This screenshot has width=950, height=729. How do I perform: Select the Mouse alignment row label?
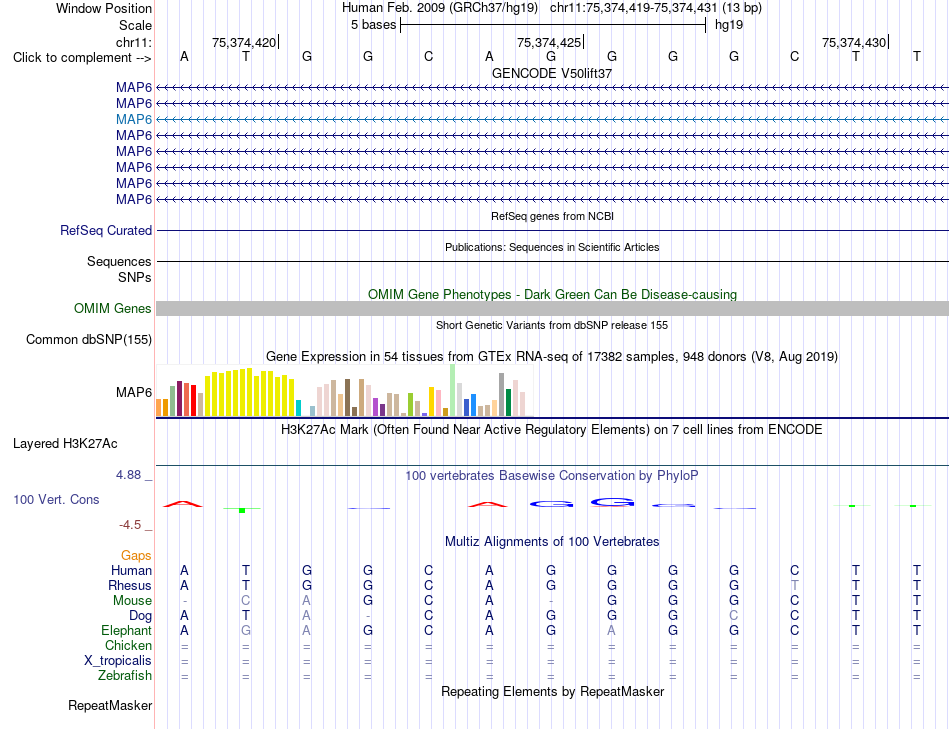132,601
